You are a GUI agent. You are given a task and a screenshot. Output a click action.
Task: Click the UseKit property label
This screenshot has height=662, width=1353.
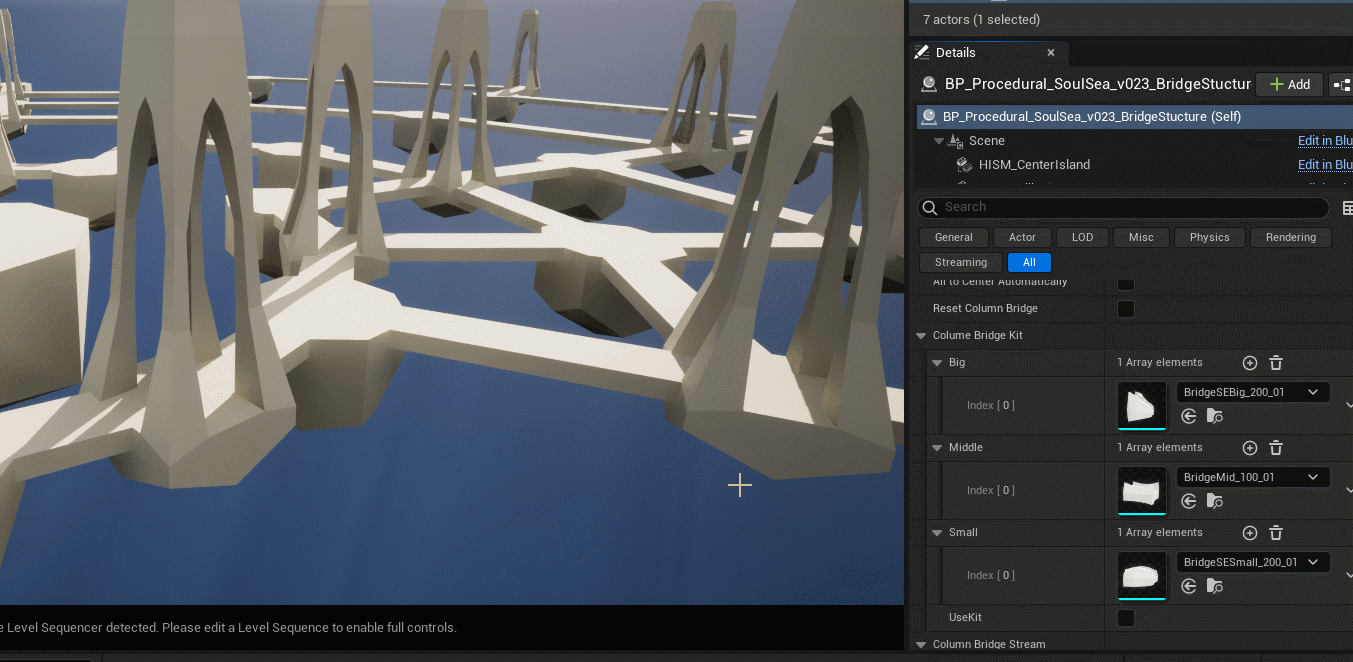coord(965,618)
